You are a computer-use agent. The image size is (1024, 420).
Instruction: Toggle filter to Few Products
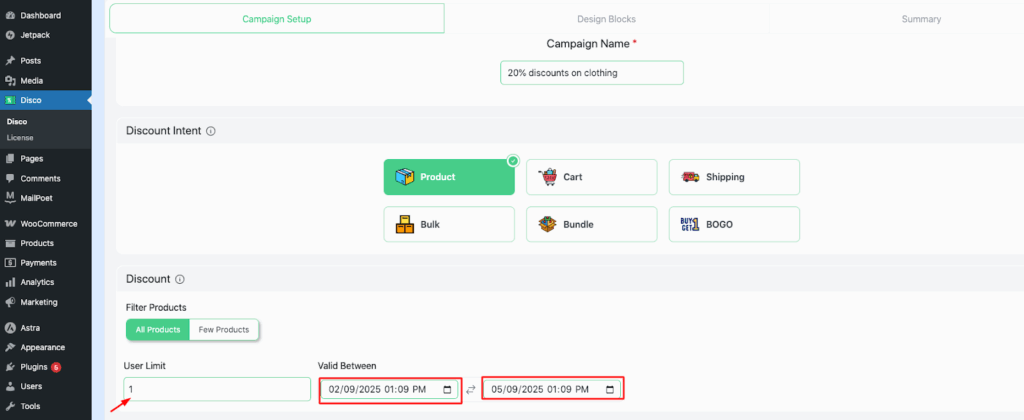tap(224, 330)
